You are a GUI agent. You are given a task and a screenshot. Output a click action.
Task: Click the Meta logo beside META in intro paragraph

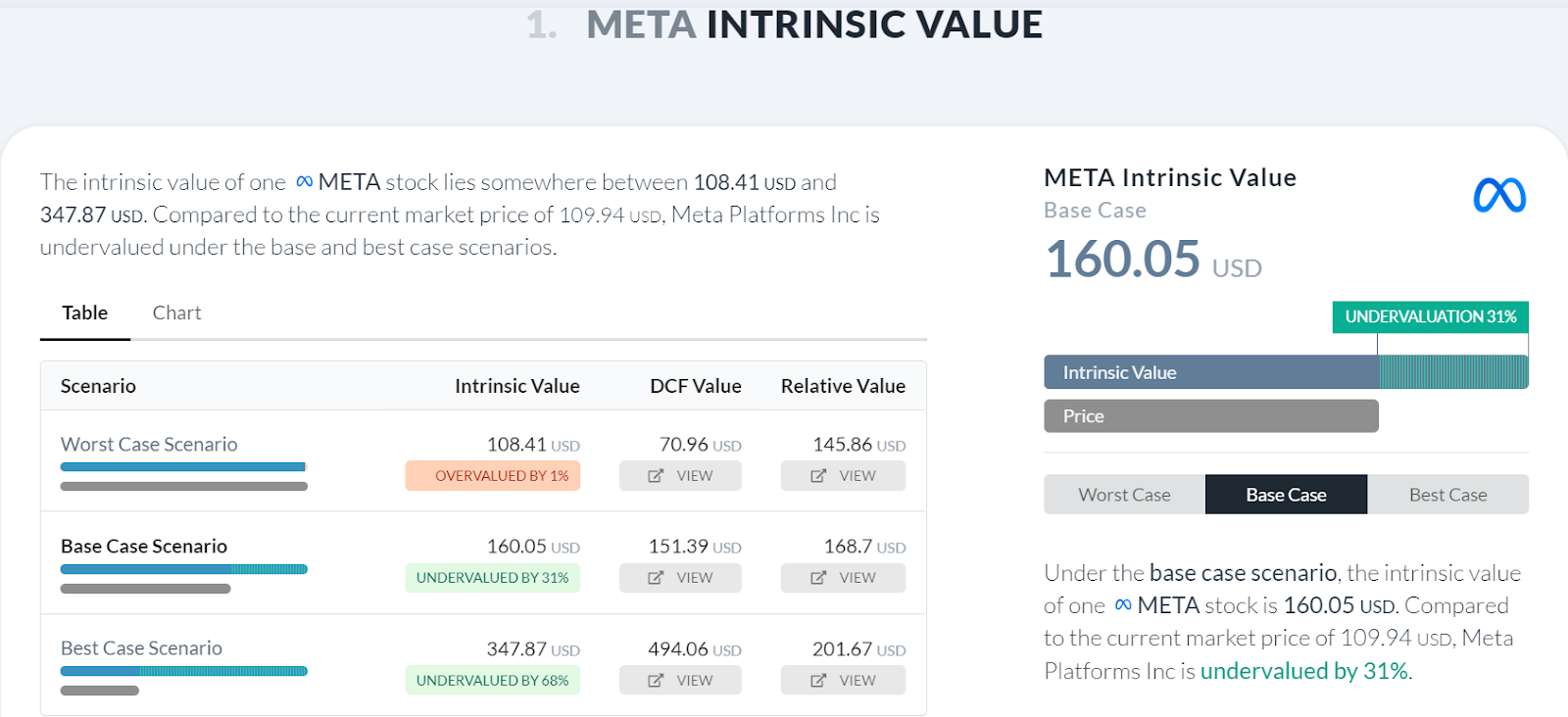click(x=305, y=182)
